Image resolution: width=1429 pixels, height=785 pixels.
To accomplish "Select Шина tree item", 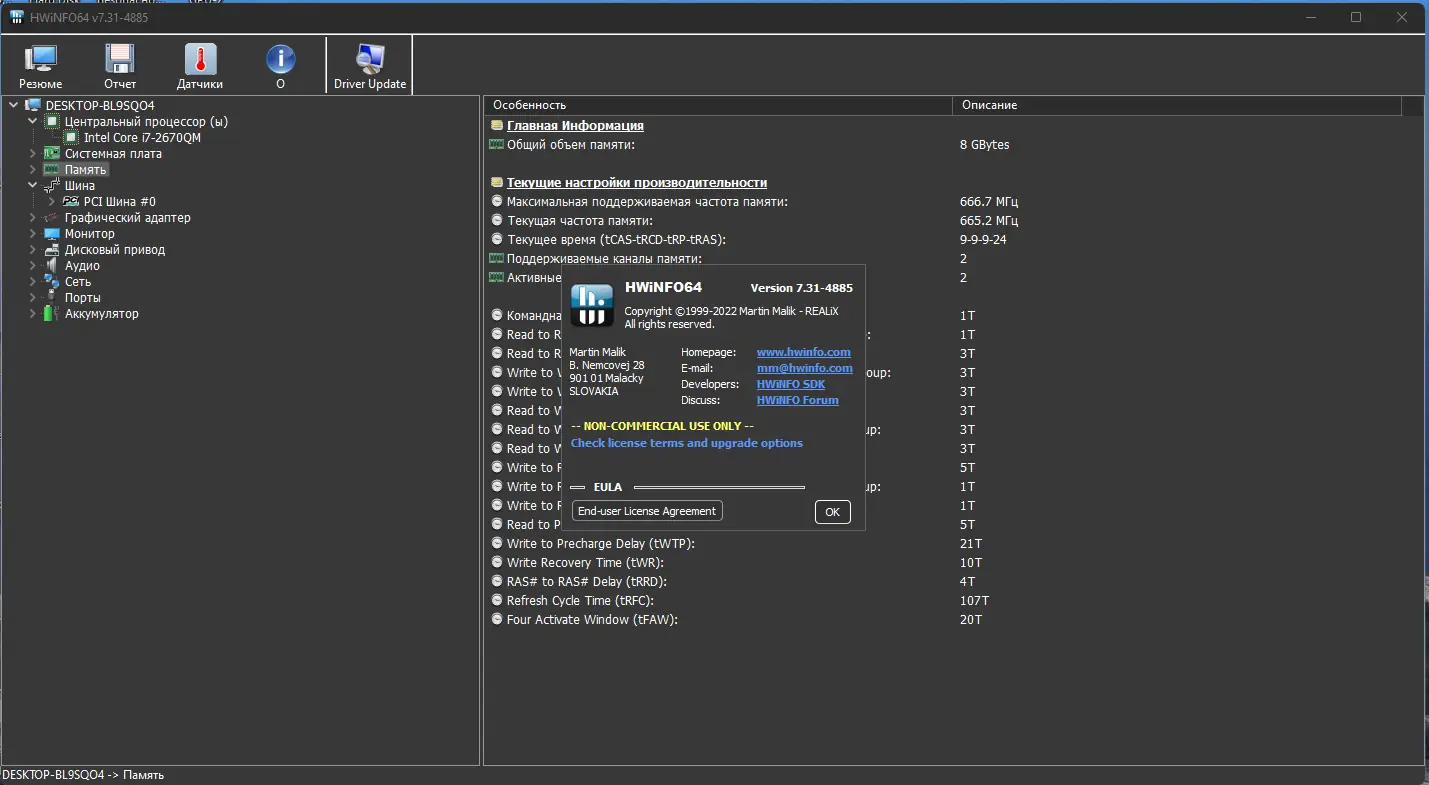I will 80,185.
